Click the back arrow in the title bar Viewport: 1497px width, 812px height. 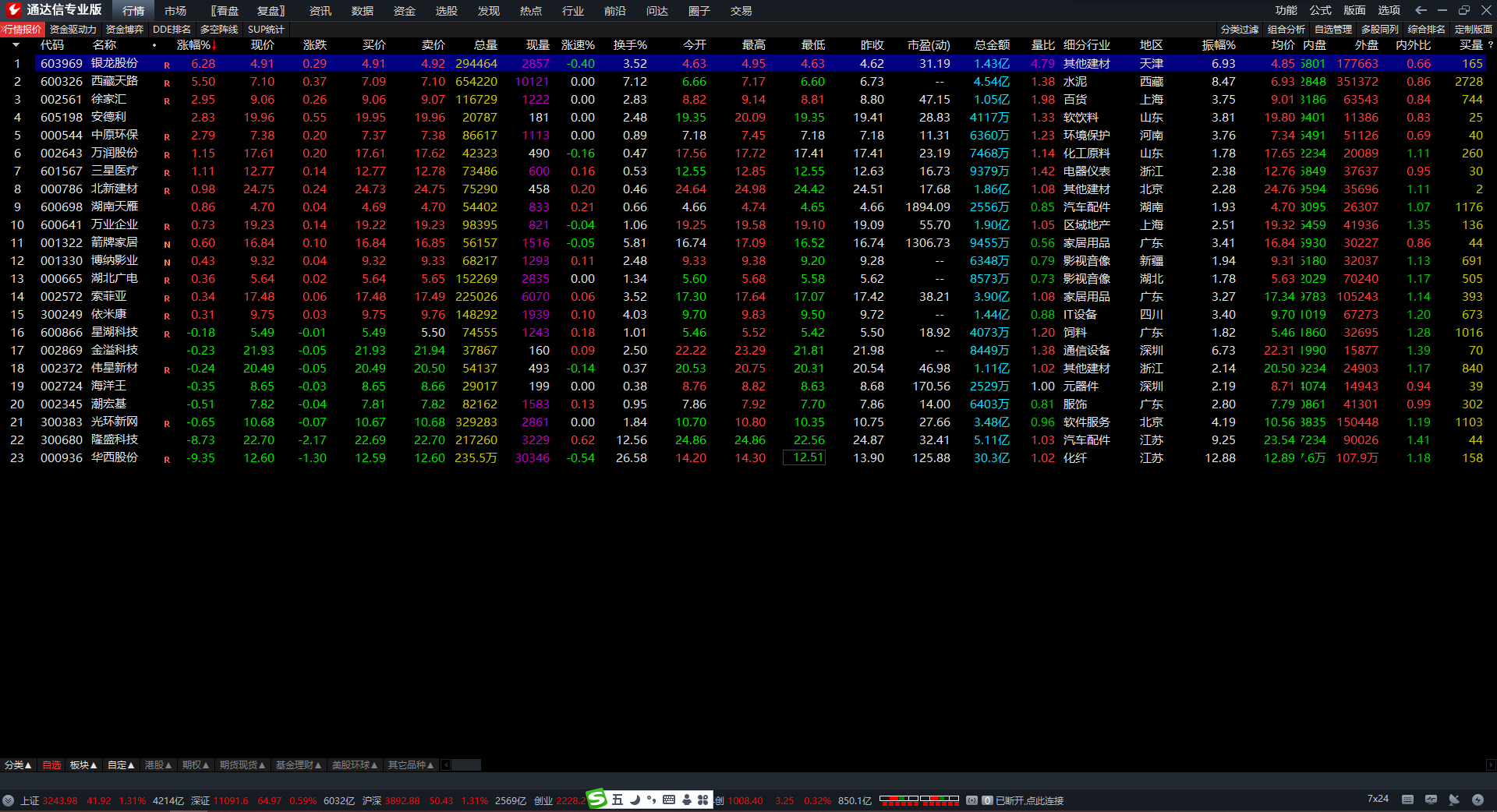pyautogui.click(x=1421, y=10)
